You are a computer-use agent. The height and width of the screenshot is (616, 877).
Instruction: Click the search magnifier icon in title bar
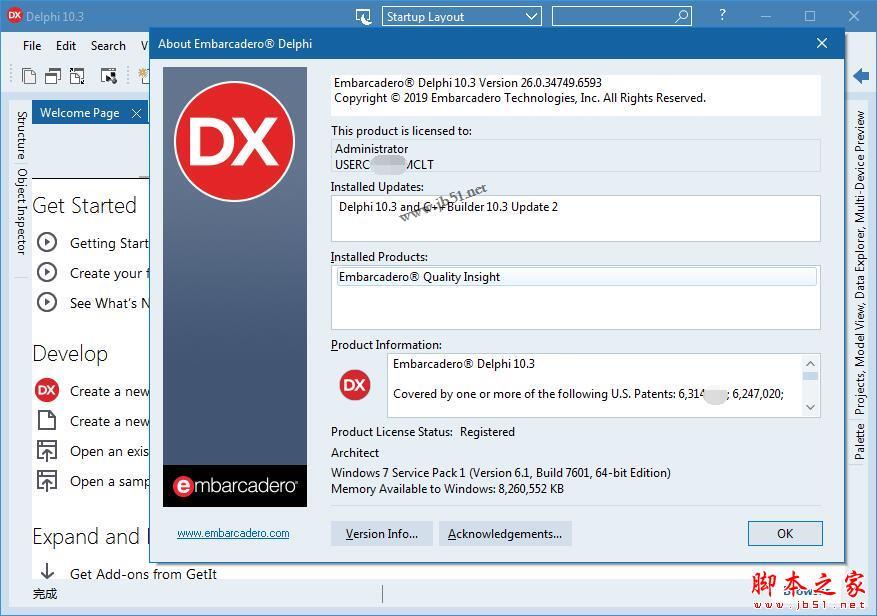coord(681,16)
